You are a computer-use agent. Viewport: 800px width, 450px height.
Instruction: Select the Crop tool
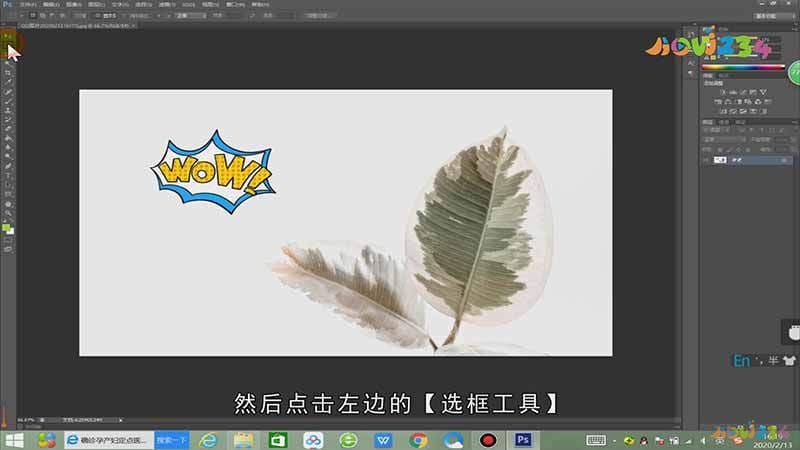click(x=8, y=73)
